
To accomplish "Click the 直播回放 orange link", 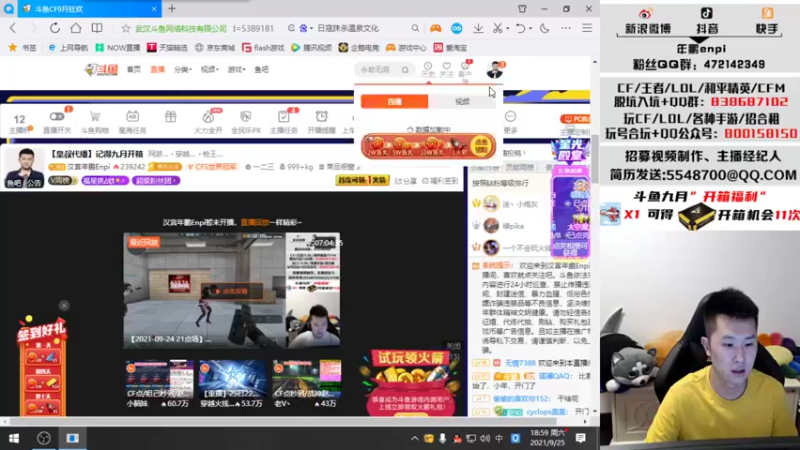I will 255,222.
